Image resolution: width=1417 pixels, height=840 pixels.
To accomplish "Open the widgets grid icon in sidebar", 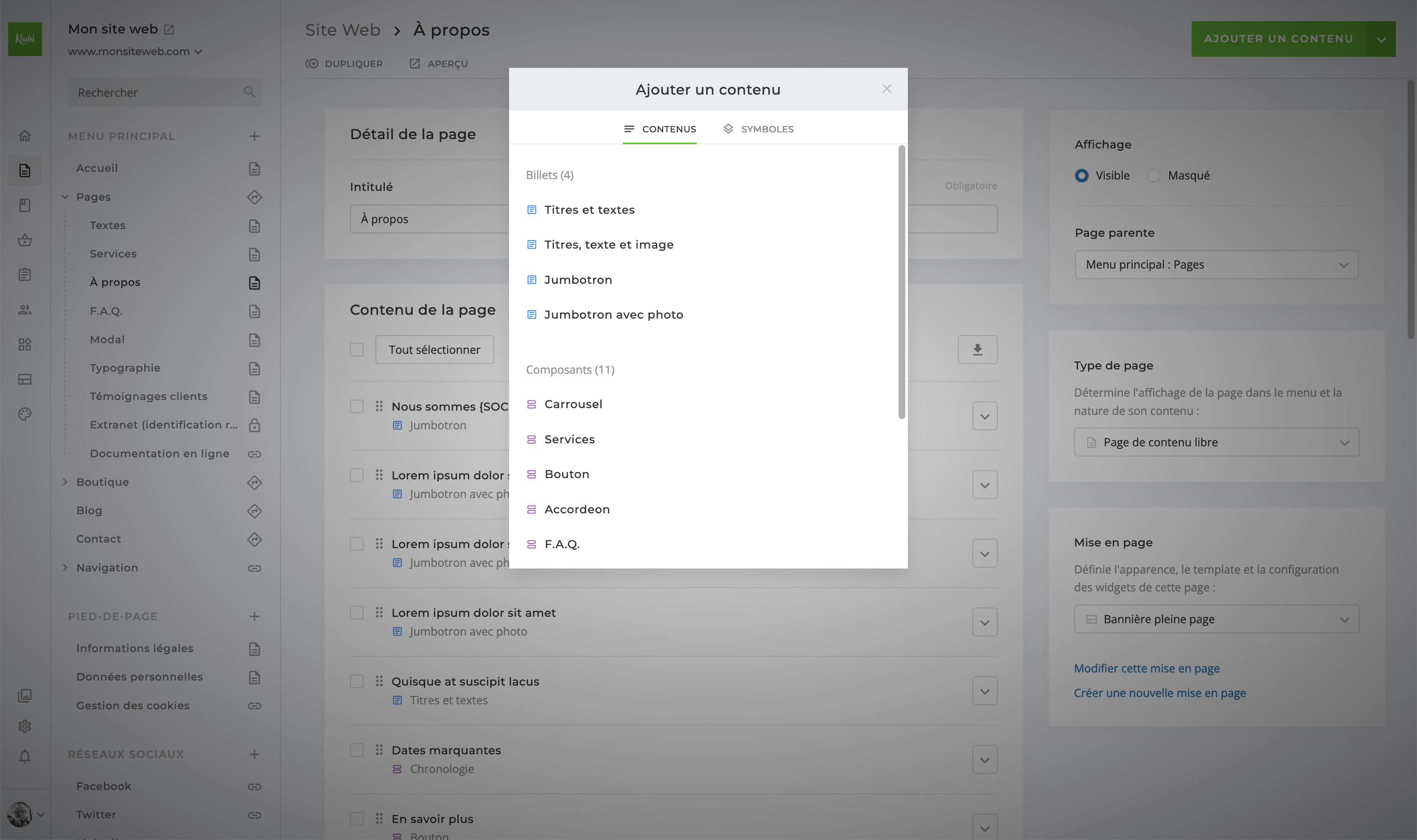I will (x=24, y=344).
